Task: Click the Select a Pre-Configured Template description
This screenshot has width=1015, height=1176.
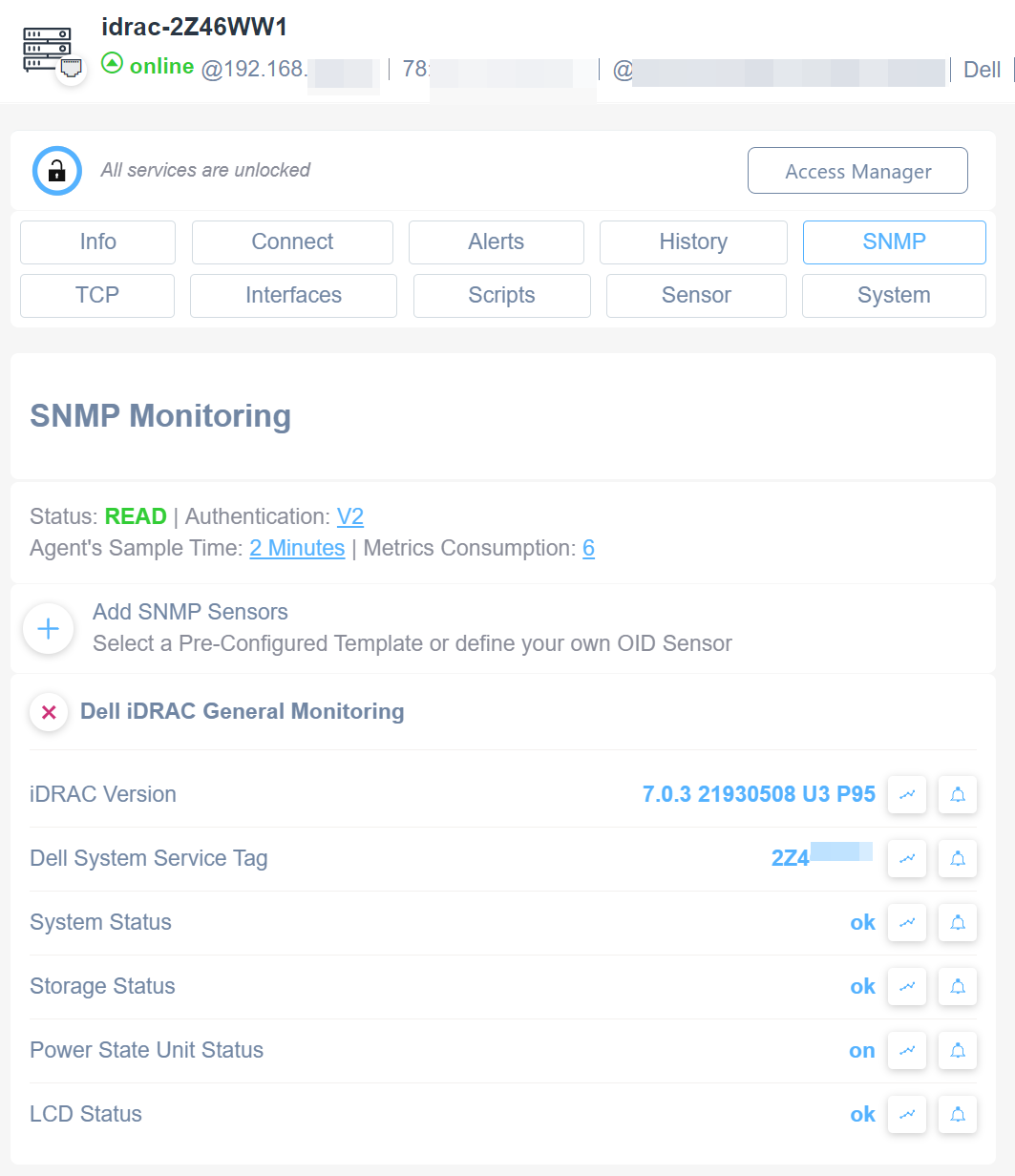Action: [412, 643]
